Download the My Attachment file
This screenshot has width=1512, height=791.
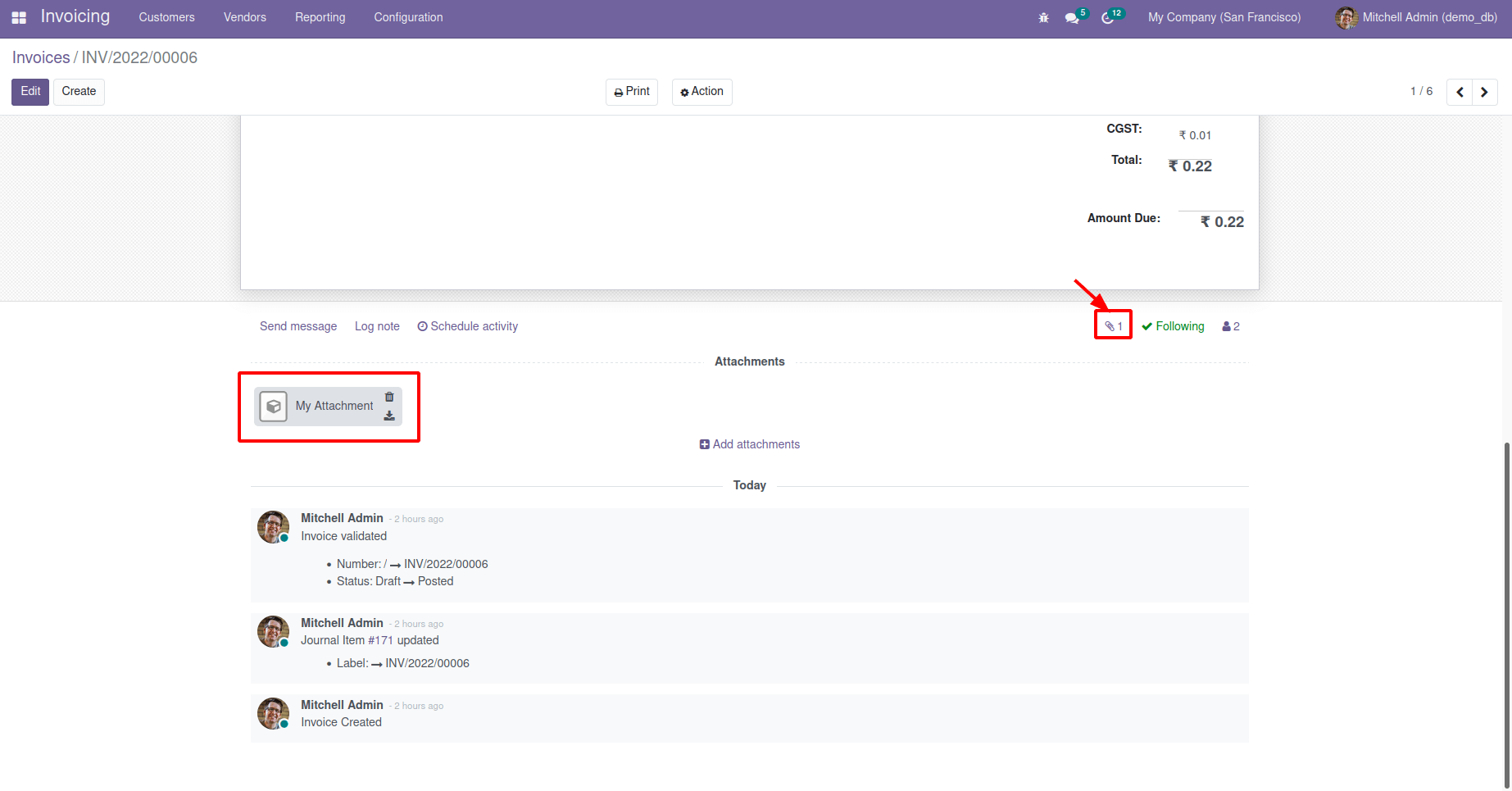(389, 416)
